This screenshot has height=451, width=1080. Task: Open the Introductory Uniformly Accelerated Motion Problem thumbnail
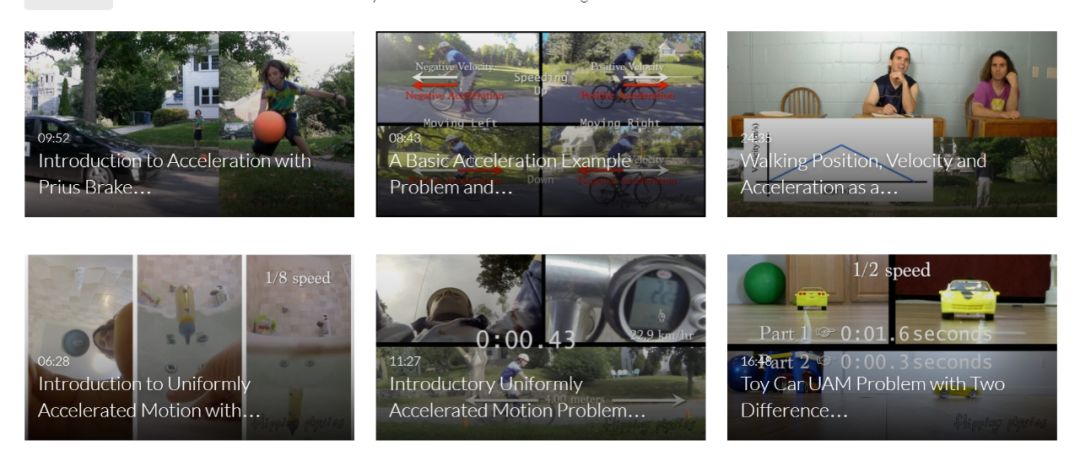541,347
